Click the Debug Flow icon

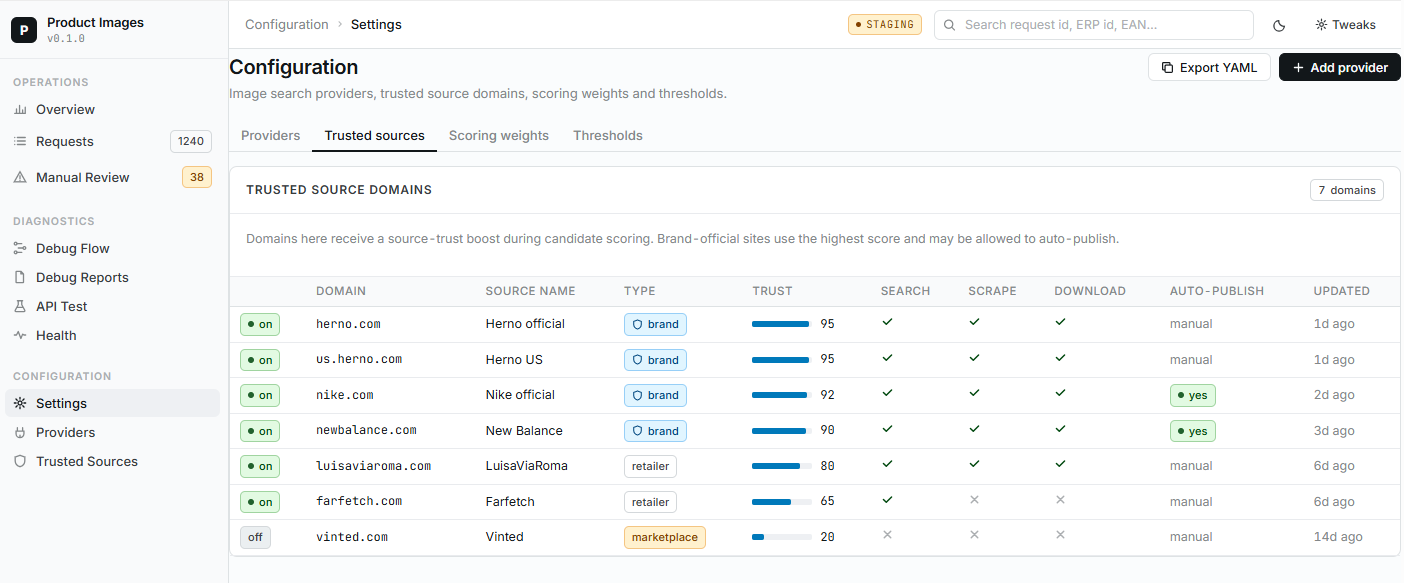[x=20, y=249]
